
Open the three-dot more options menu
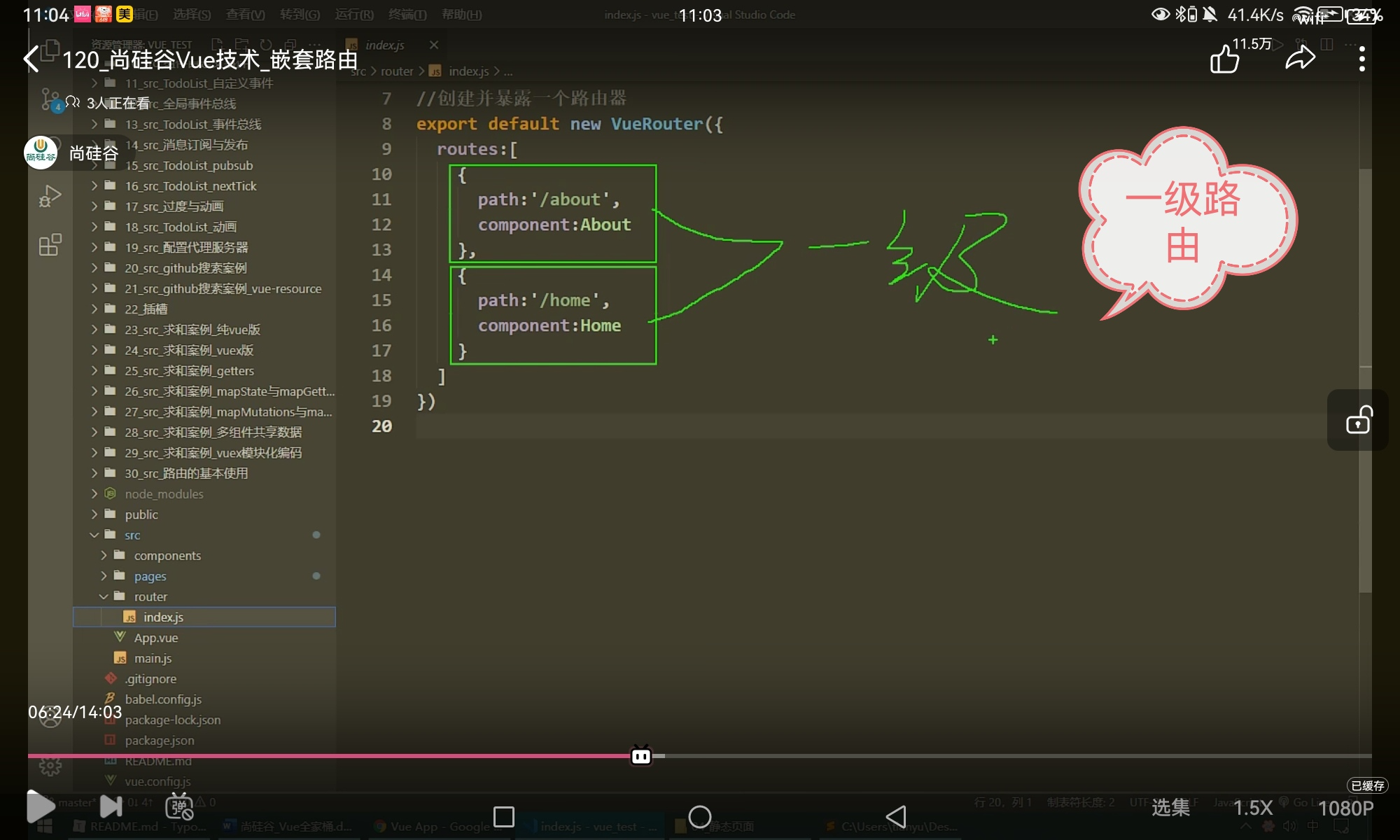[1361, 59]
